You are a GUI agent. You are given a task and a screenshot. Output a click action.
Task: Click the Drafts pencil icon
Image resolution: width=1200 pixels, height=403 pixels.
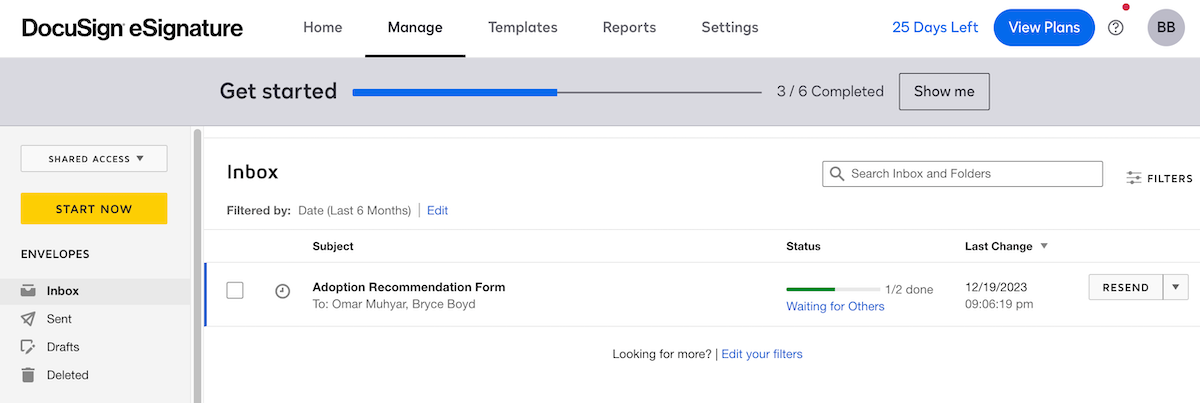click(x=28, y=347)
